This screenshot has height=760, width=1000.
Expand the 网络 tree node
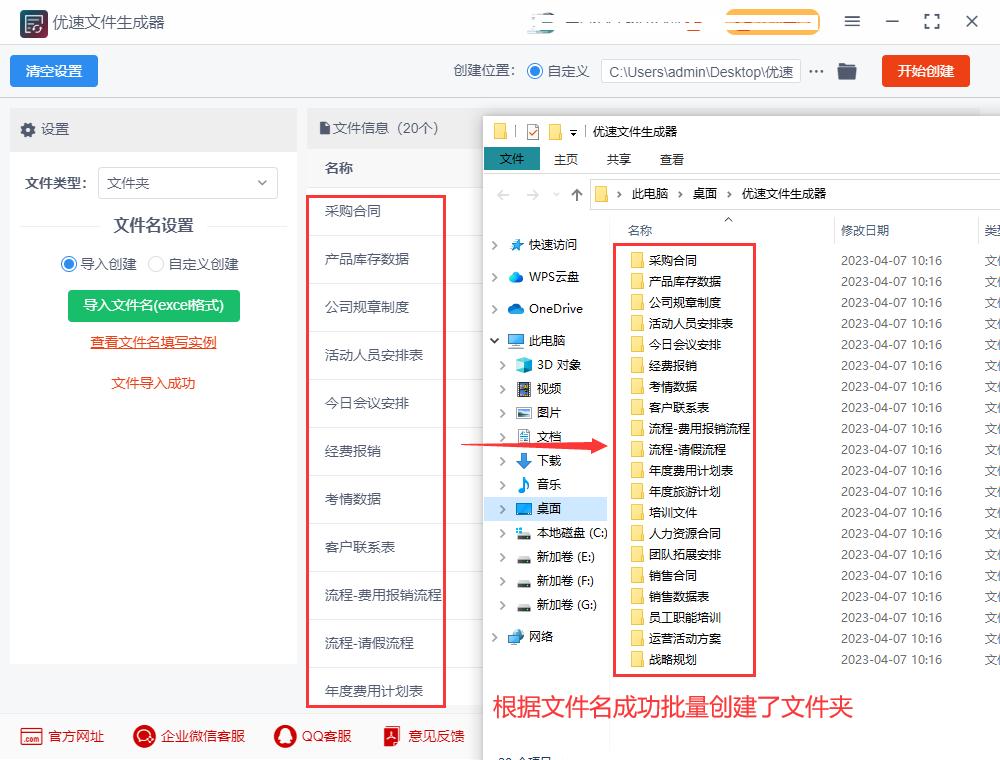(x=492, y=636)
